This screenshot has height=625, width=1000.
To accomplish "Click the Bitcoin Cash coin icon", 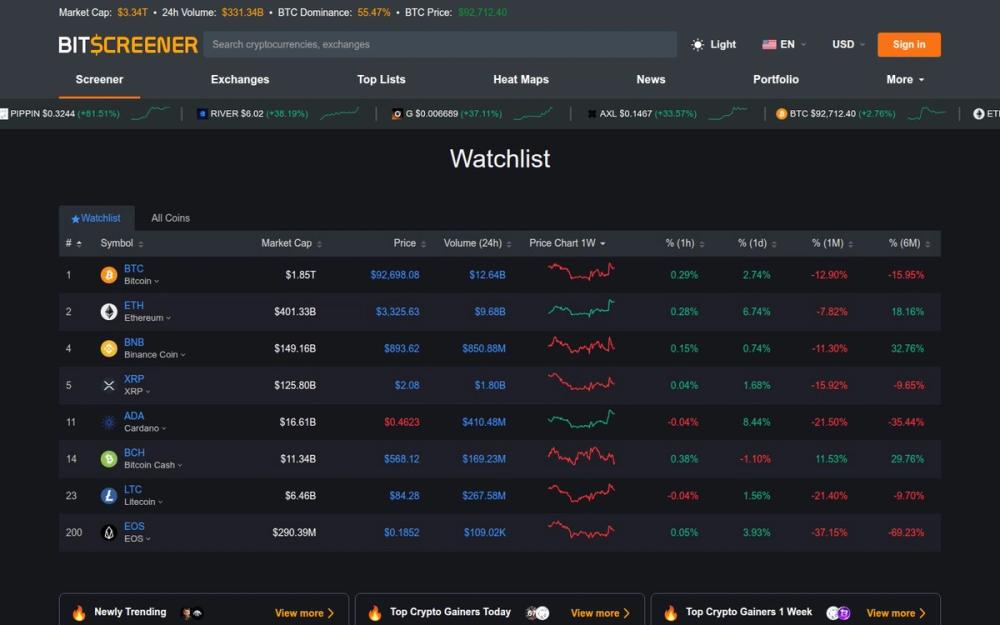I will tap(109, 459).
